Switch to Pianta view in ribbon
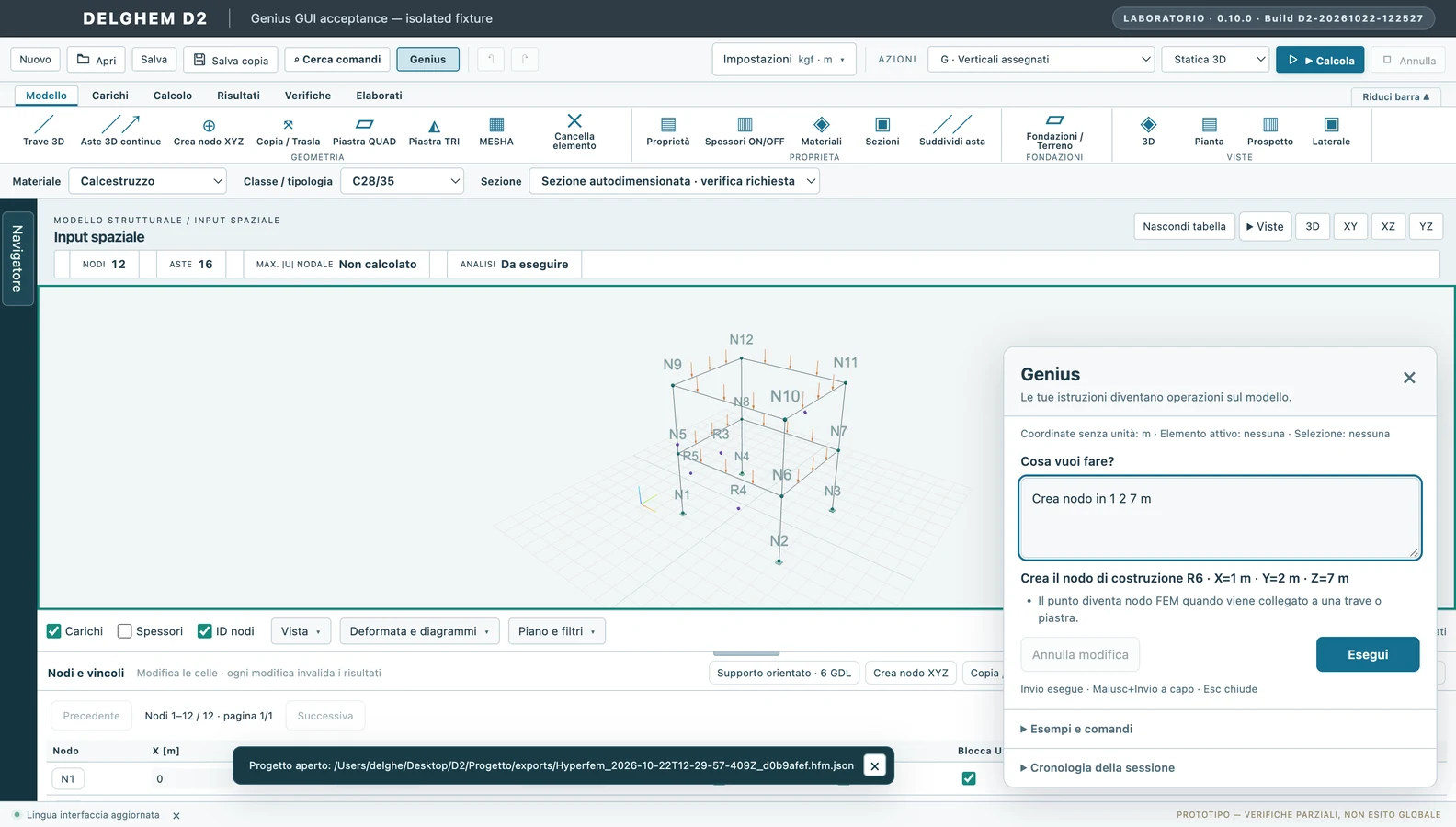 1209,130
